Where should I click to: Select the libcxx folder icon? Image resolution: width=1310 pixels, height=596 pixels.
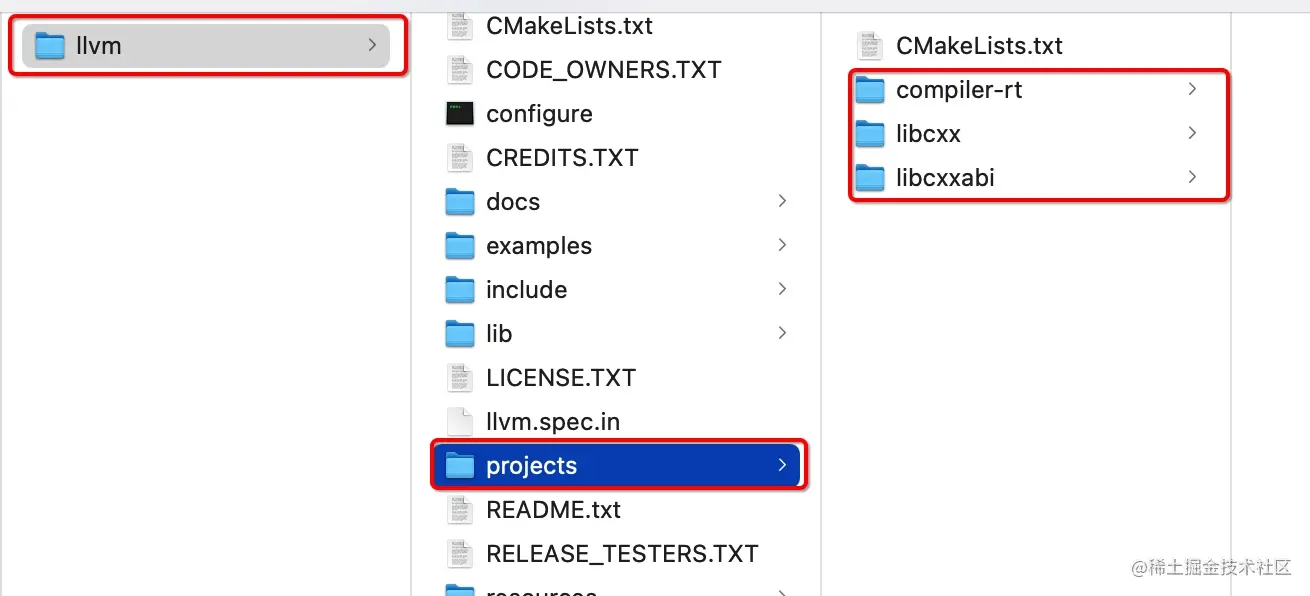pos(870,134)
